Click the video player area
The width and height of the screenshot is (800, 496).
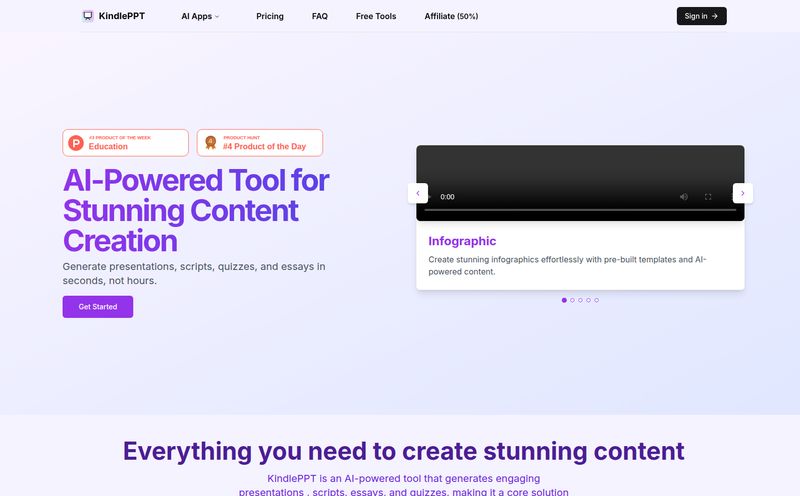(580, 183)
